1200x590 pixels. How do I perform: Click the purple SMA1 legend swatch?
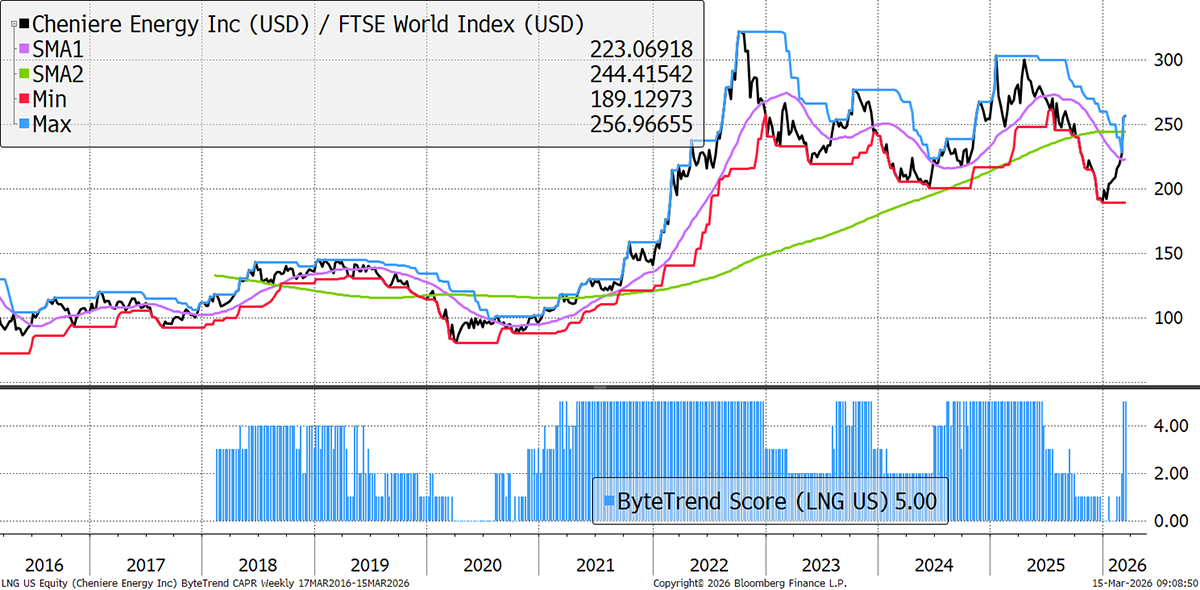point(24,49)
